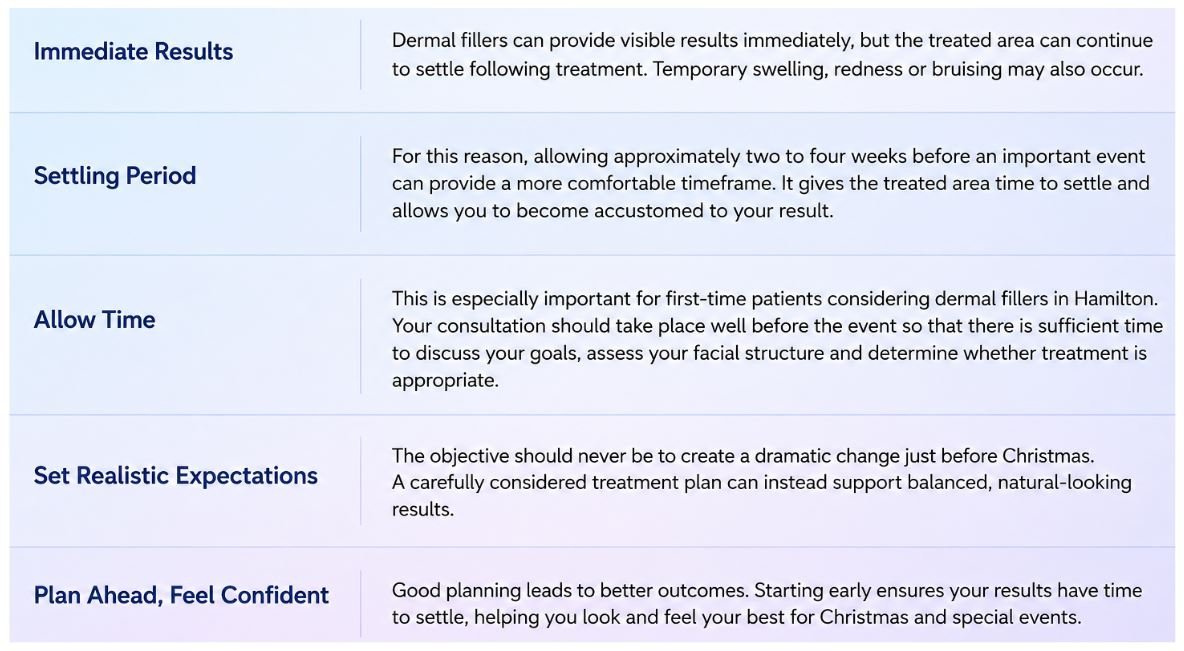
Task: Click the Allow Time heading
Action: [94, 319]
